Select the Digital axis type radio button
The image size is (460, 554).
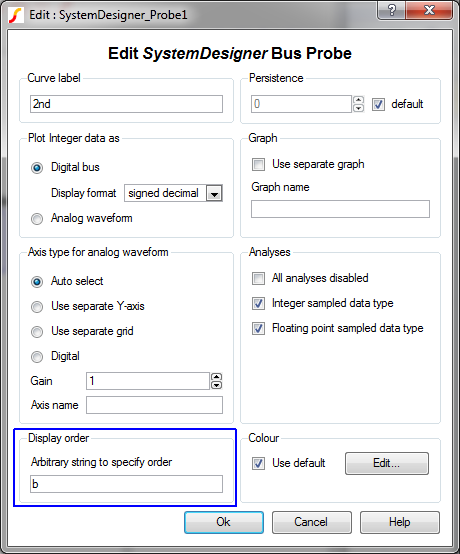(x=37, y=357)
